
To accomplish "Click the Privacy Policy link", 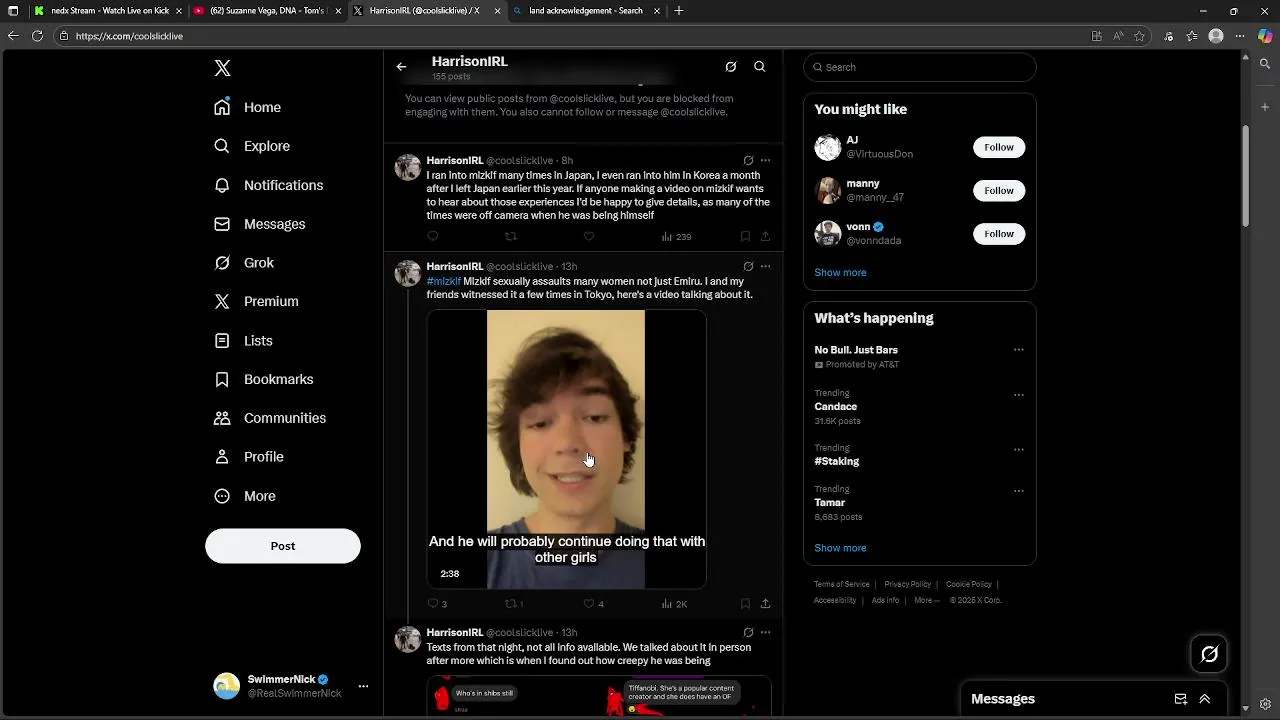I will pos(908,584).
